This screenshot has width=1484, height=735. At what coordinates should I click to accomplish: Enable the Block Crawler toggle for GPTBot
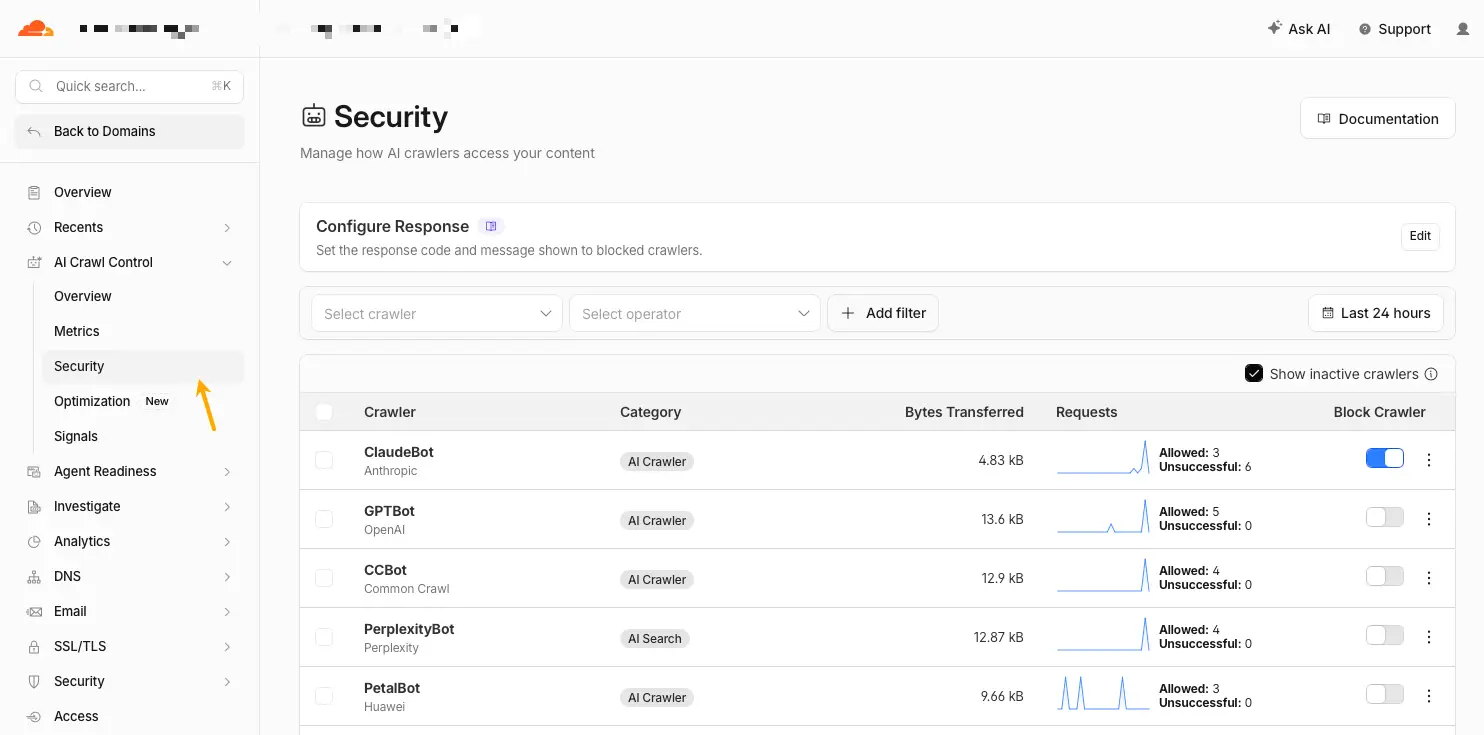pos(1385,518)
